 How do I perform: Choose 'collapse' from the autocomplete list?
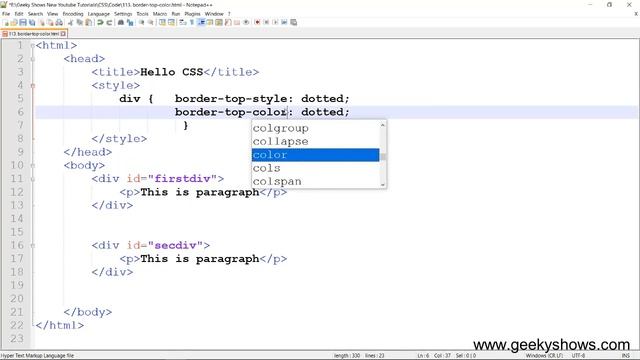(316, 142)
